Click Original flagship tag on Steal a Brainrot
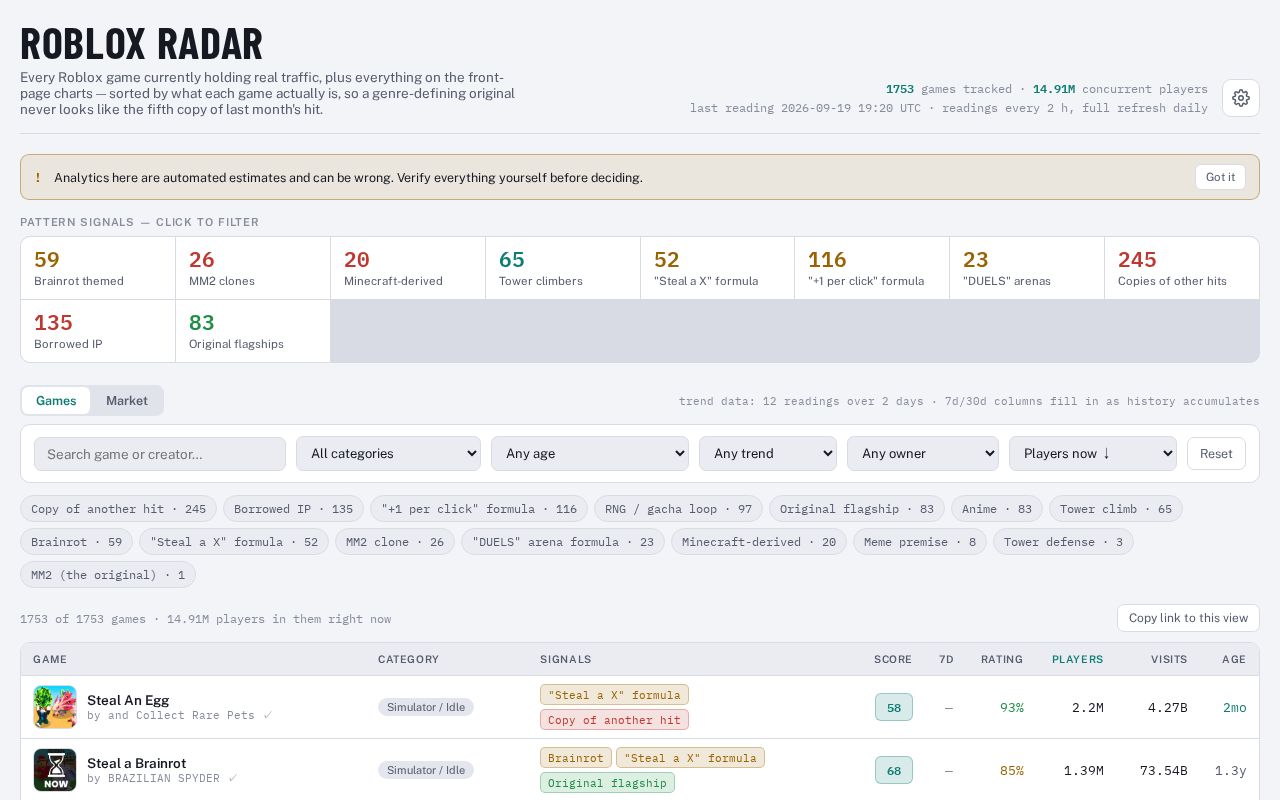Screen dimensions: 1280x800 pos(607,783)
